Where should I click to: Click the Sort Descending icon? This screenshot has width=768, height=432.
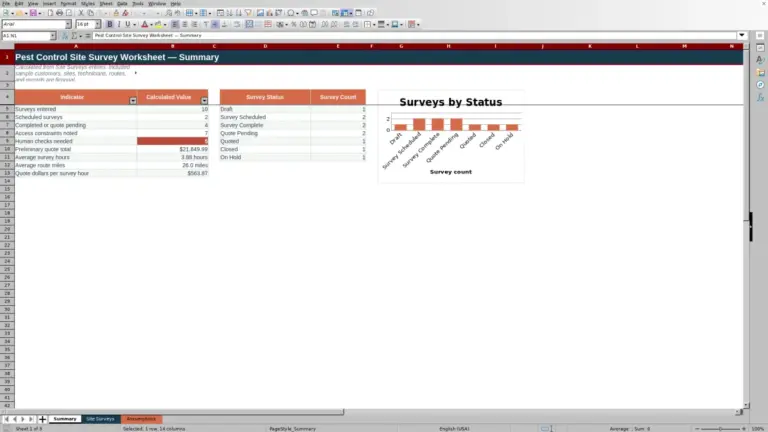(239, 13)
